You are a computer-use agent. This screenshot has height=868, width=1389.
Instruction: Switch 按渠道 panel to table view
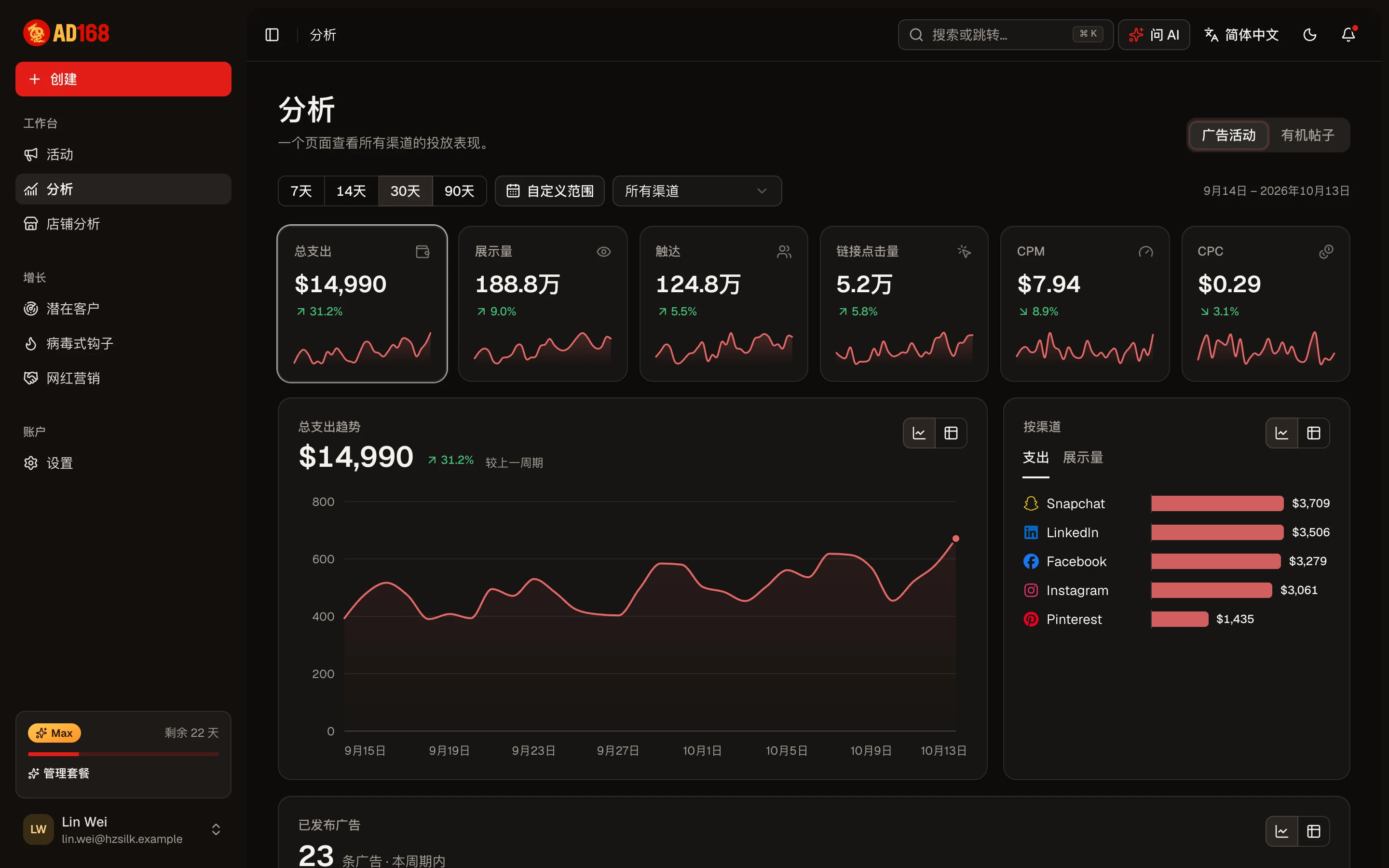pos(1314,433)
